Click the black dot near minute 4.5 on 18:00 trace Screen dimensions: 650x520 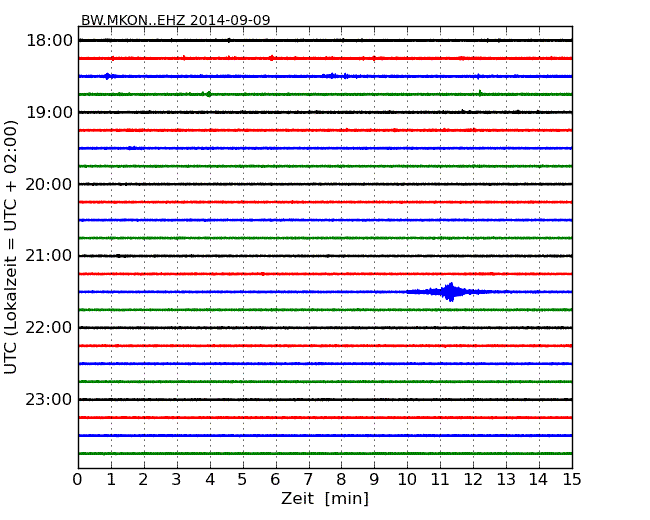[229, 40]
